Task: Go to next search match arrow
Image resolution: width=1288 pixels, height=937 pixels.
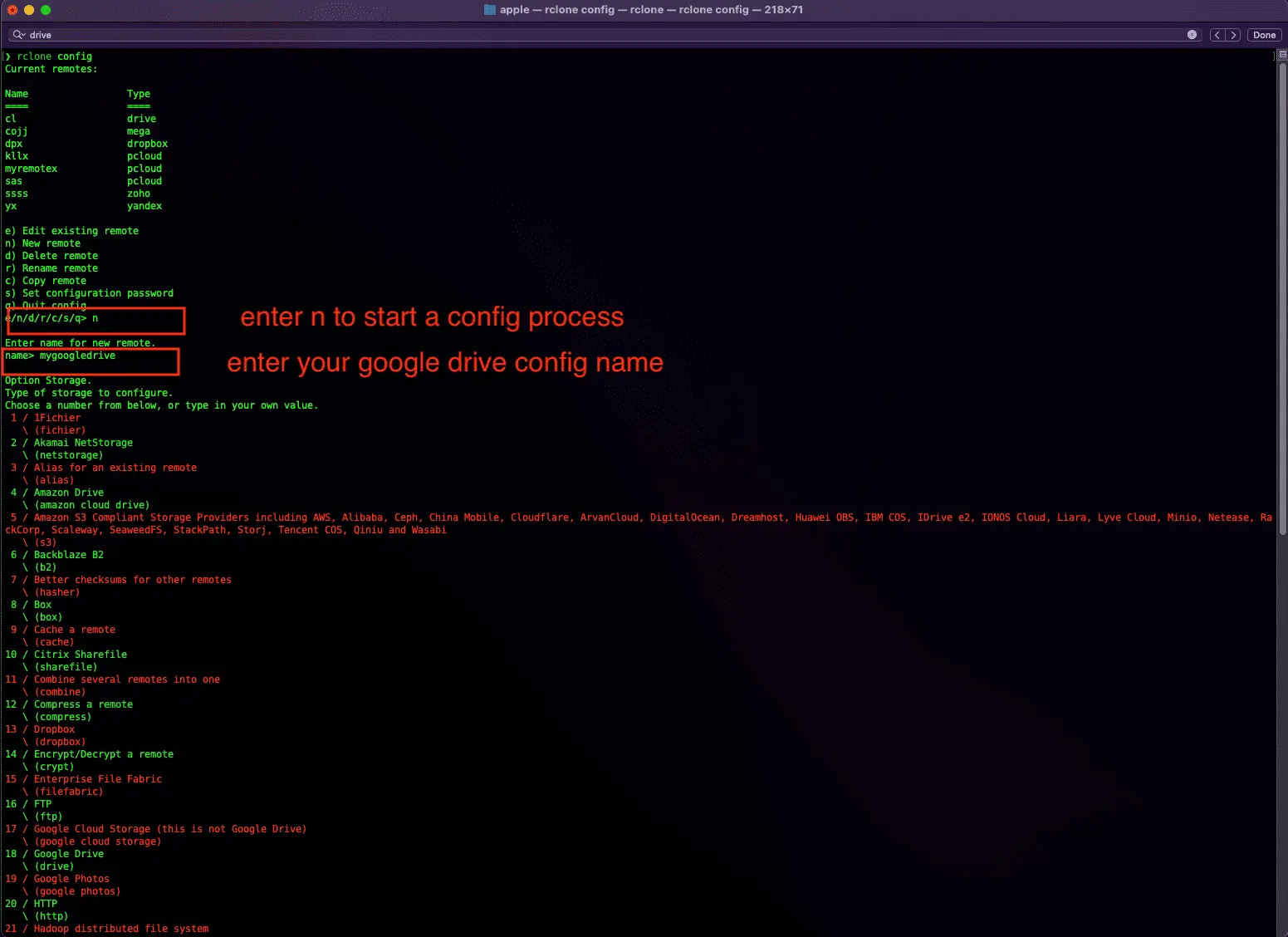Action: coord(1233,35)
